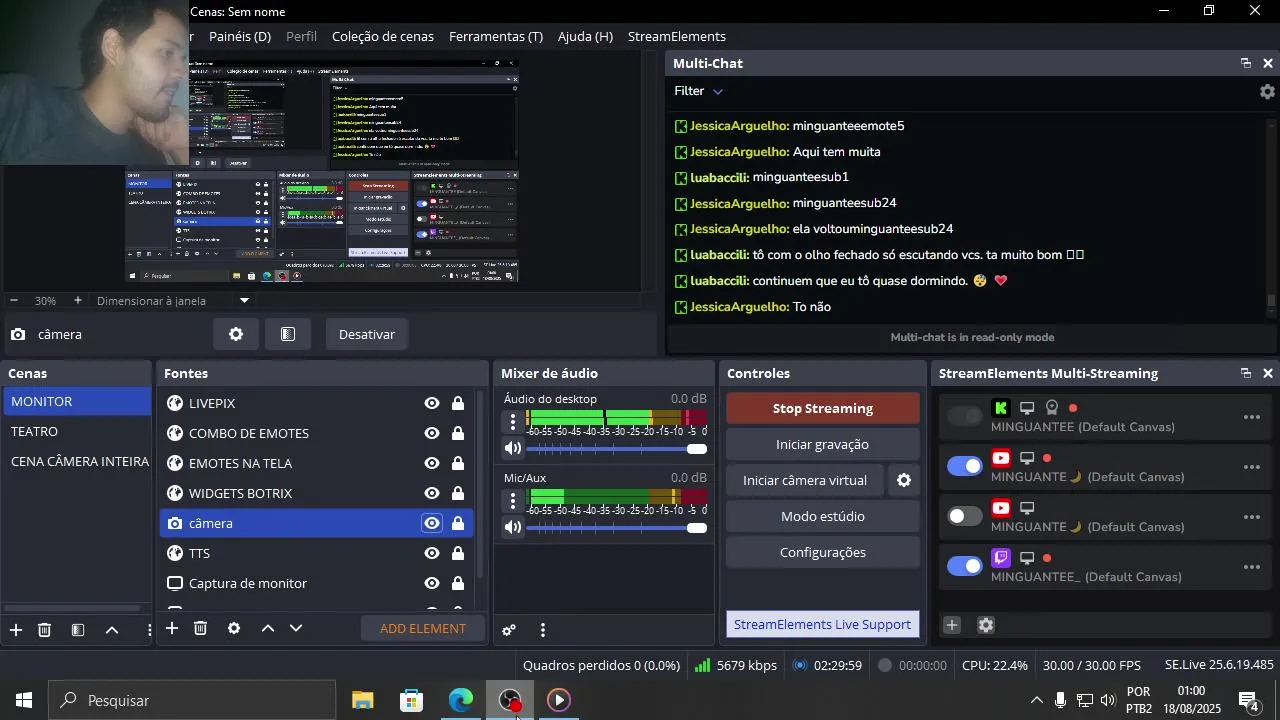Screen dimensions: 1280x720
Task: Mute the Áudio do desktop speaker icon
Action: pyautogui.click(x=513, y=448)
